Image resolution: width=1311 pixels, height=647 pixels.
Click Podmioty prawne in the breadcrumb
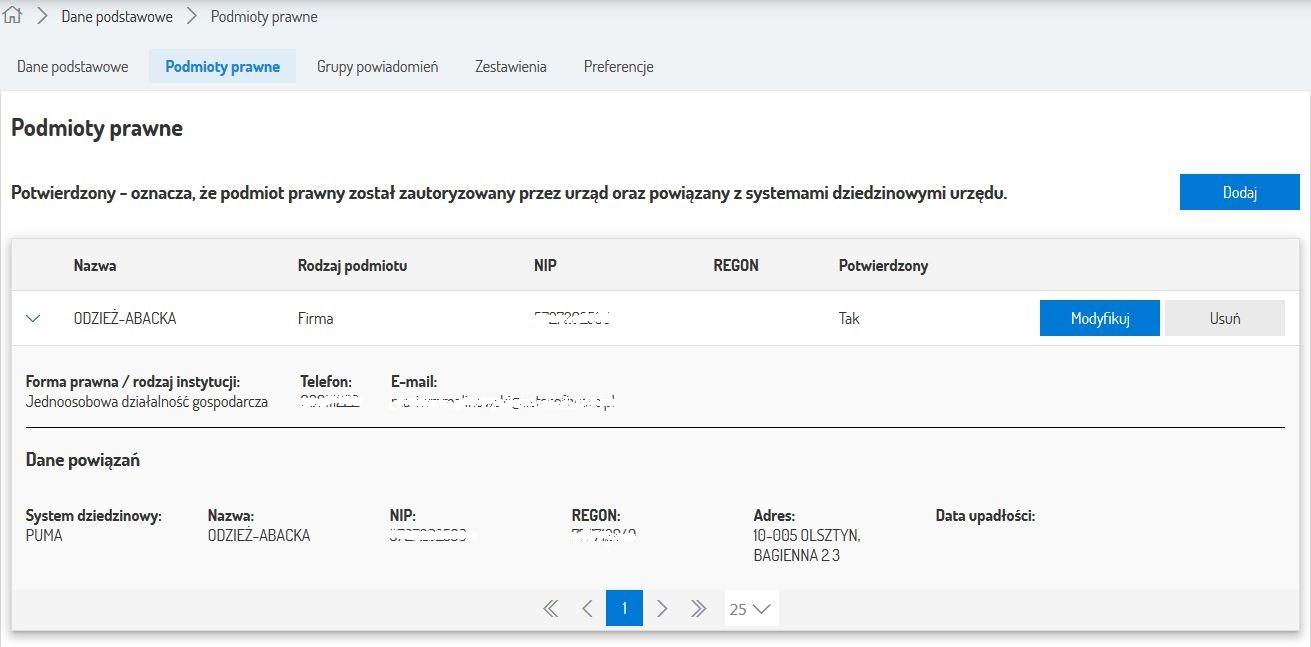[x=264, y=17]
